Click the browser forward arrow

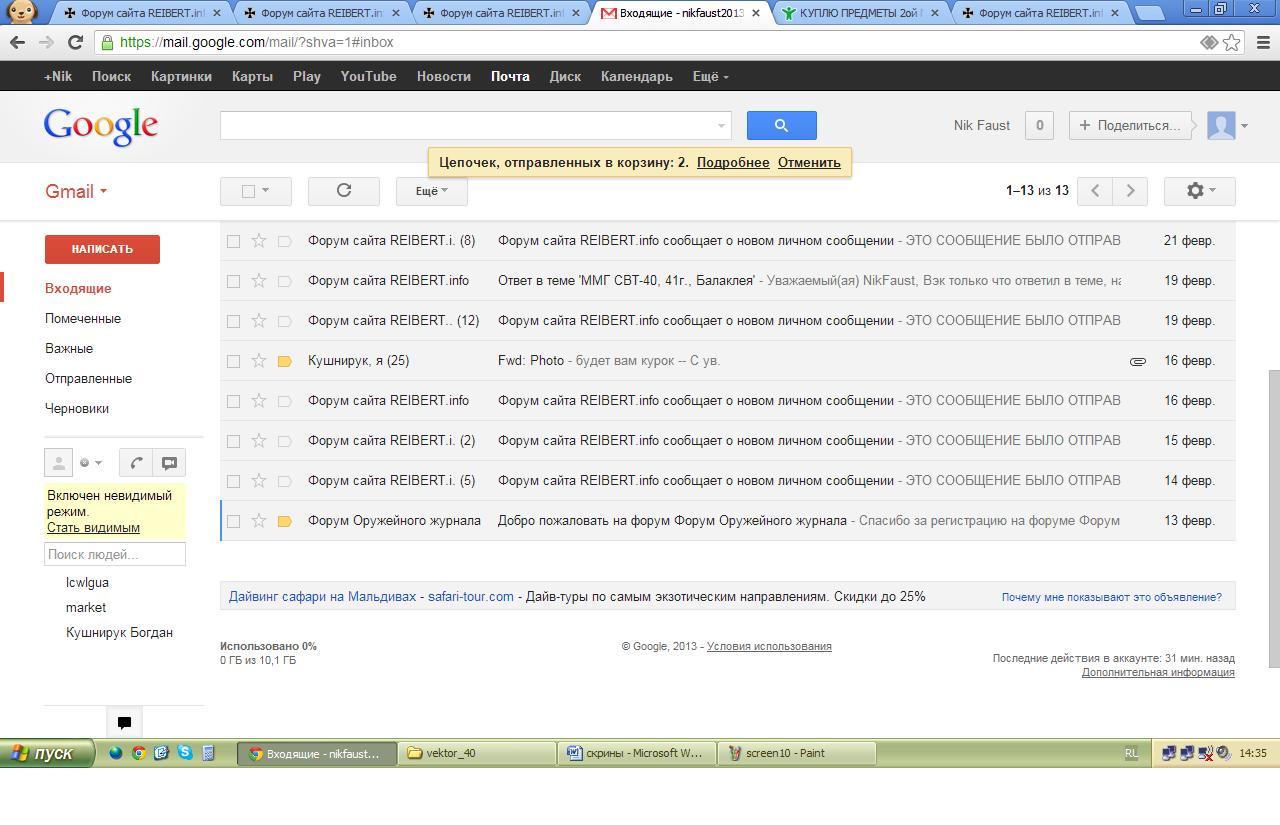click(46, 43)
